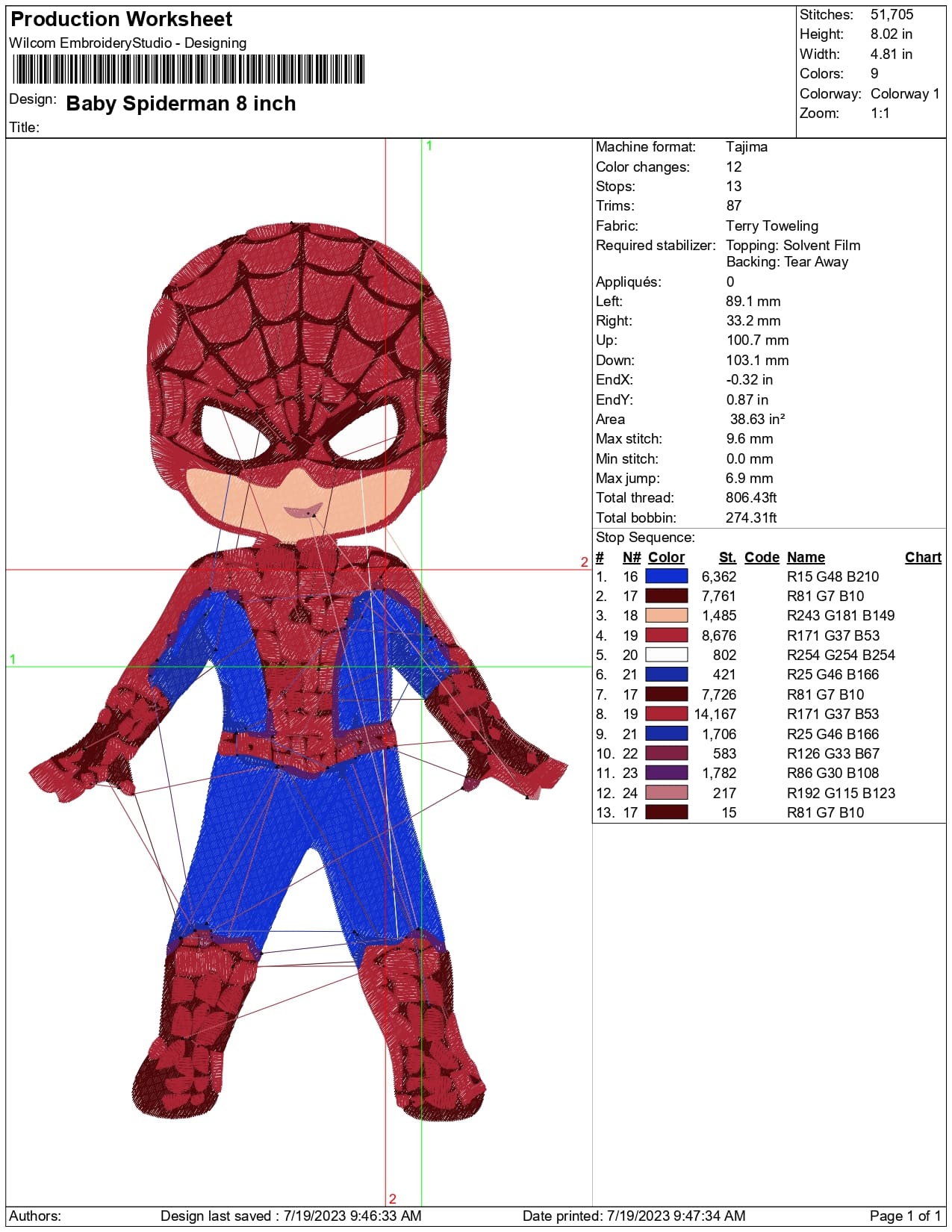Click color name R243 G181 B149
Screen dimensions: 952x1232
pos(841,615)
